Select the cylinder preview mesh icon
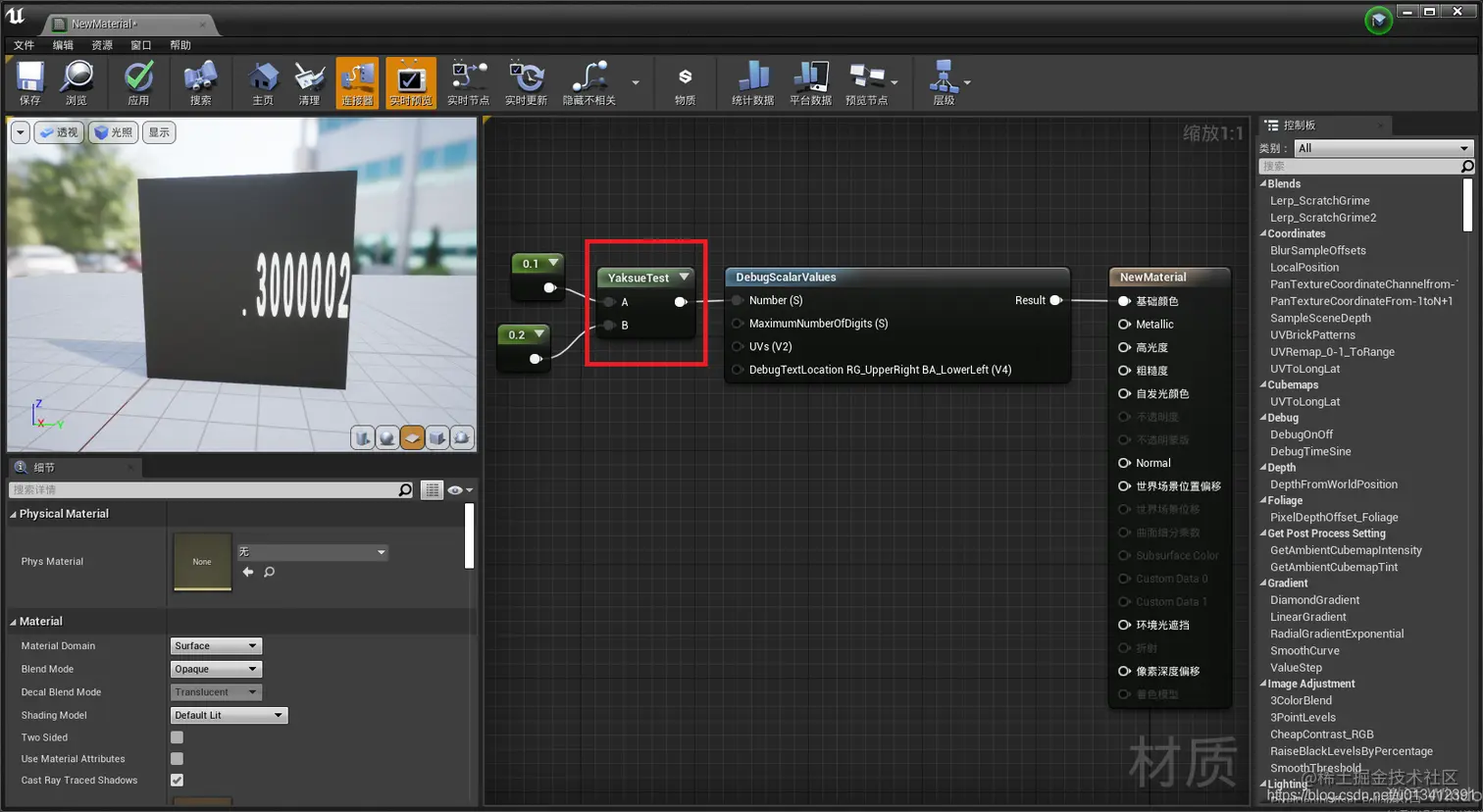 pos(363,437)
